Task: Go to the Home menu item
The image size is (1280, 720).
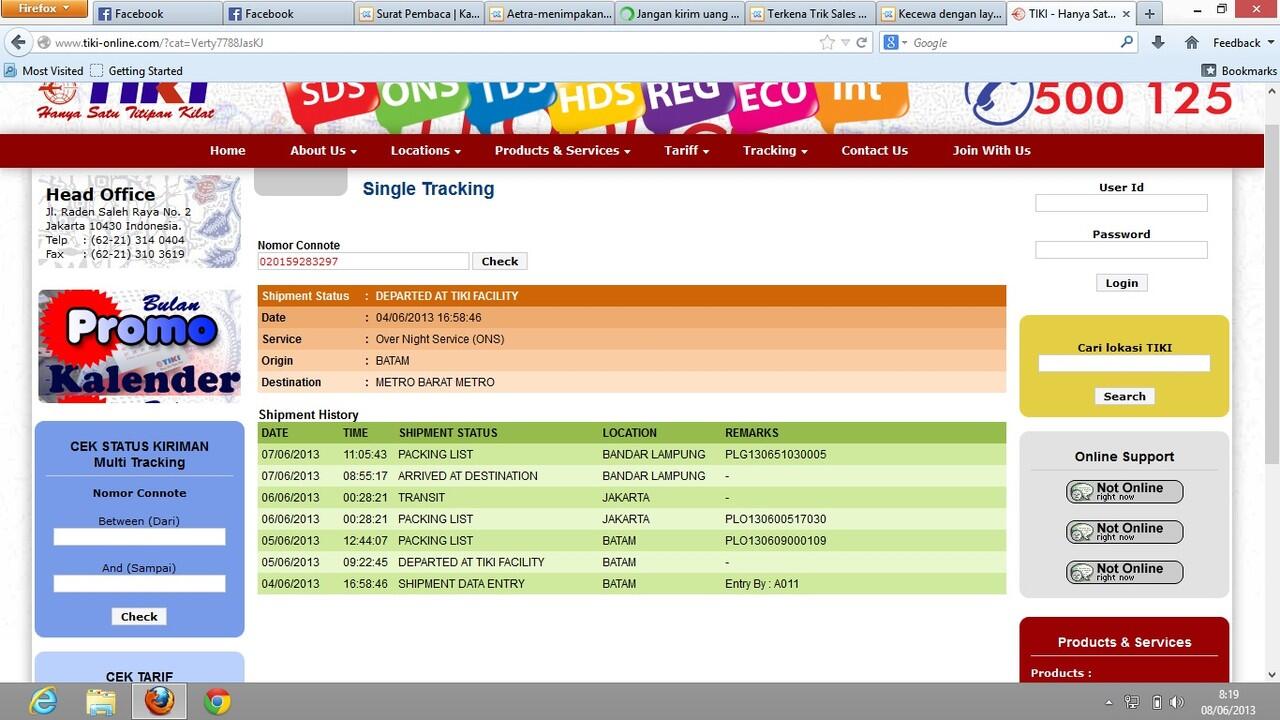Action: tap(228, 151)
